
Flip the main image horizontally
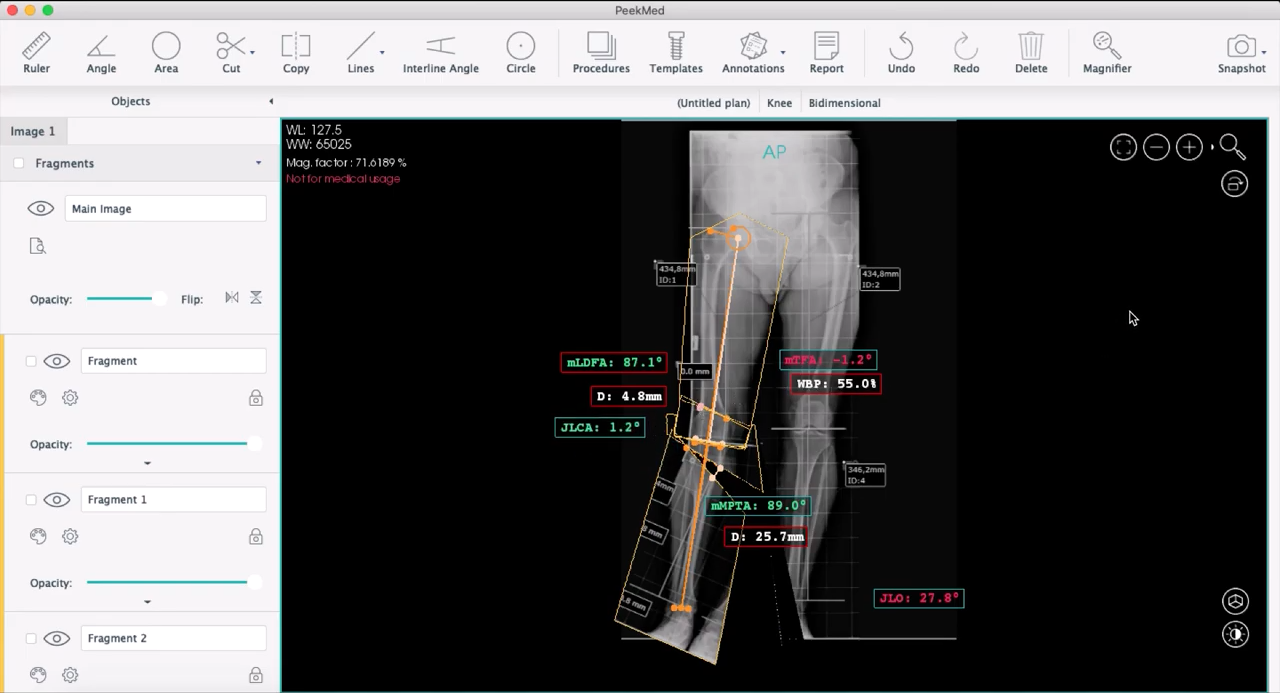coord(232,298)
